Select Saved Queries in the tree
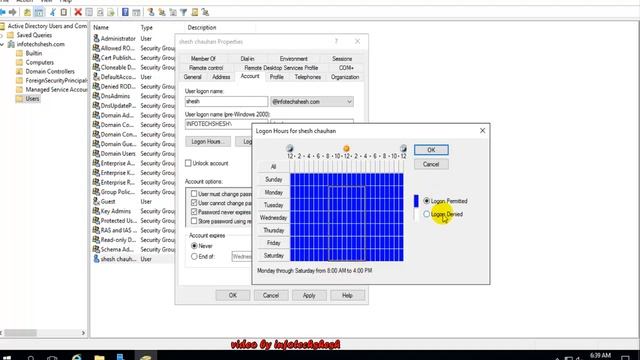640x360 pixels. click(34, 35)
